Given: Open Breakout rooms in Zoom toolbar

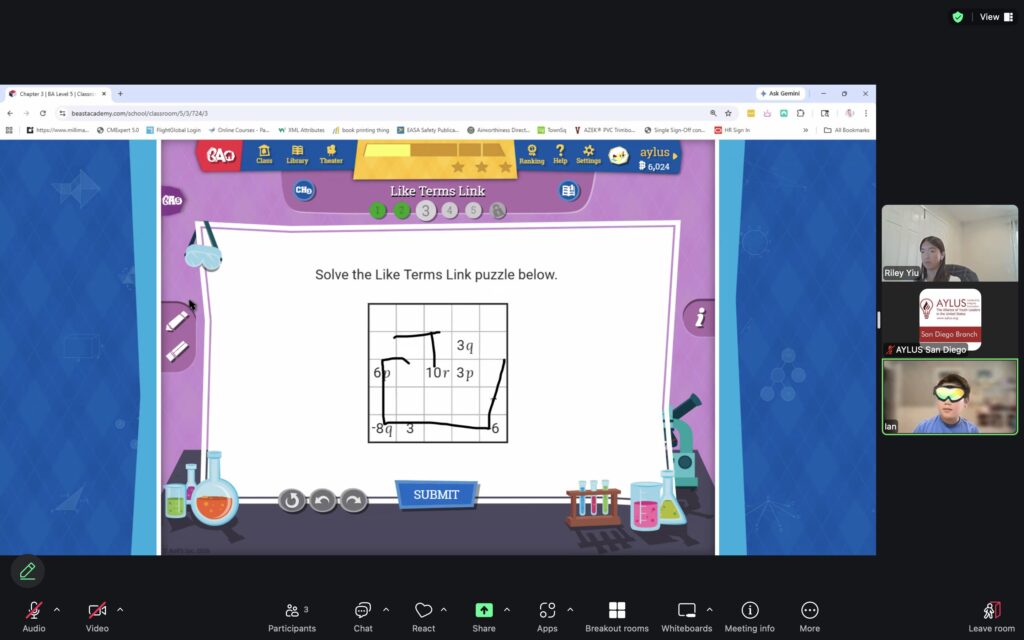Looking at the screenshot, I should (617, 616).
